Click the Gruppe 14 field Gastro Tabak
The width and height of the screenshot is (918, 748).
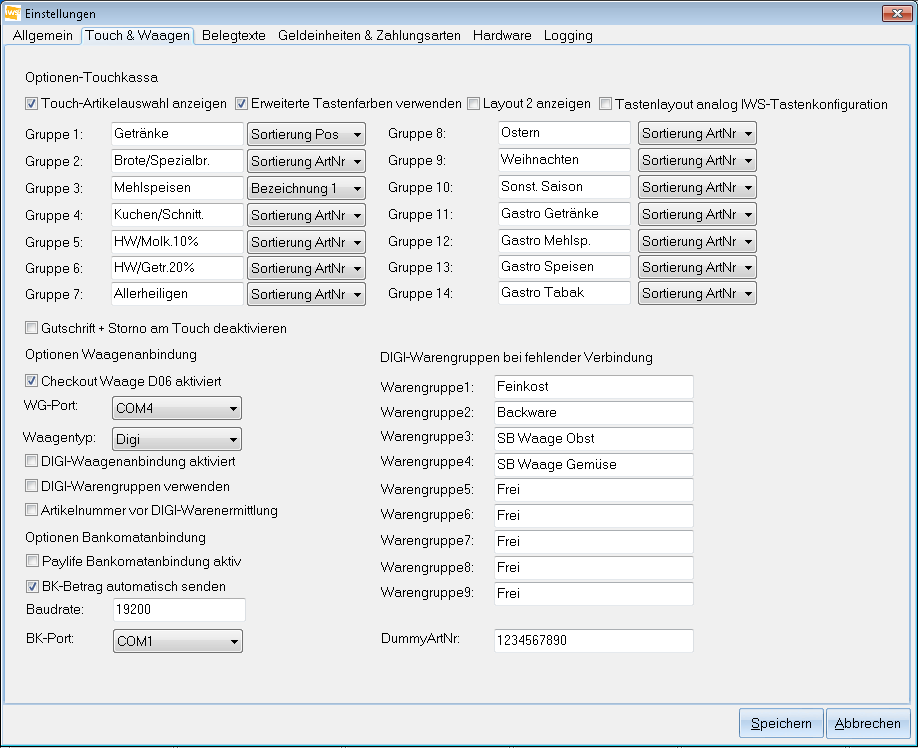(564, 292)
